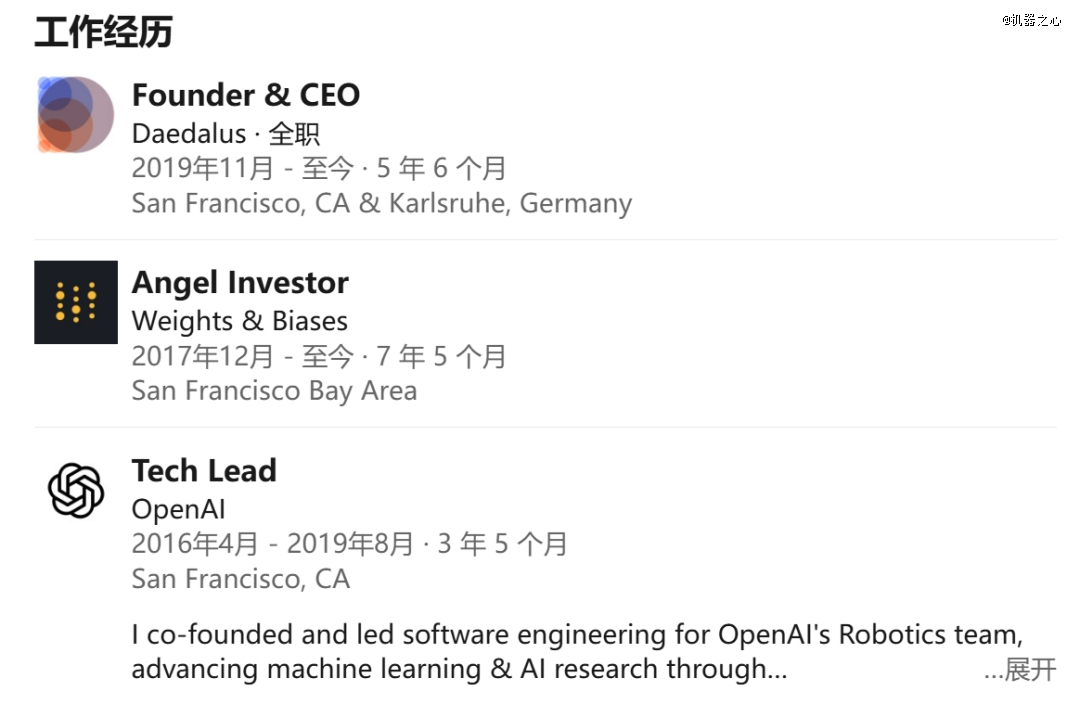The width and height of the screenshot is (1080, 704).
Task: Click San Francisco Bay Area location text
Action: point(274,390)
